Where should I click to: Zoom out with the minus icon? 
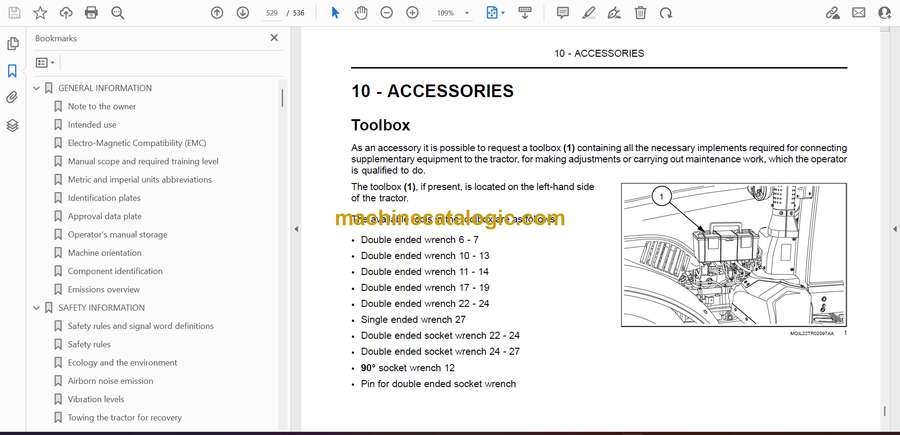386,13
